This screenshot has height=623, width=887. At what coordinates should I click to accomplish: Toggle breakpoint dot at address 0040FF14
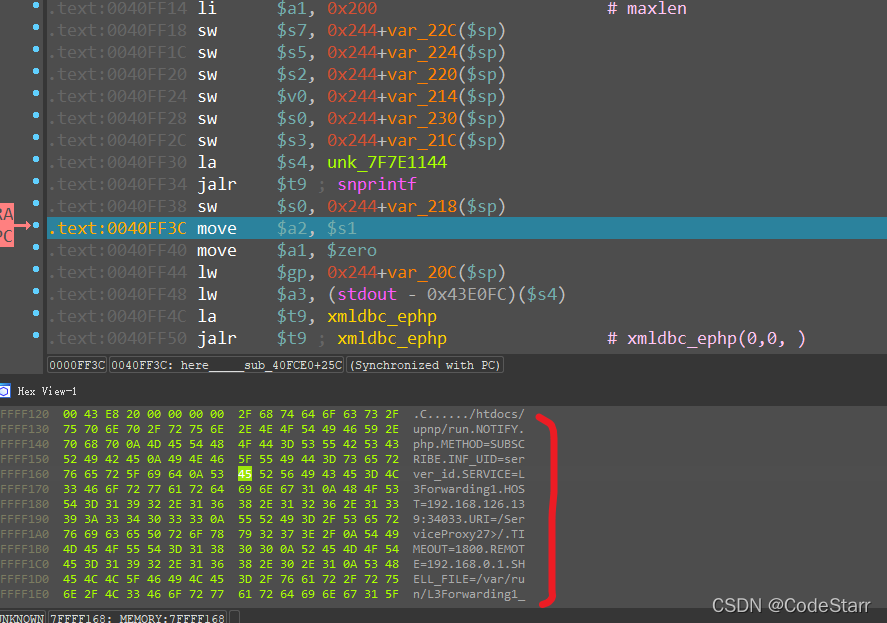tap(36, 6)
